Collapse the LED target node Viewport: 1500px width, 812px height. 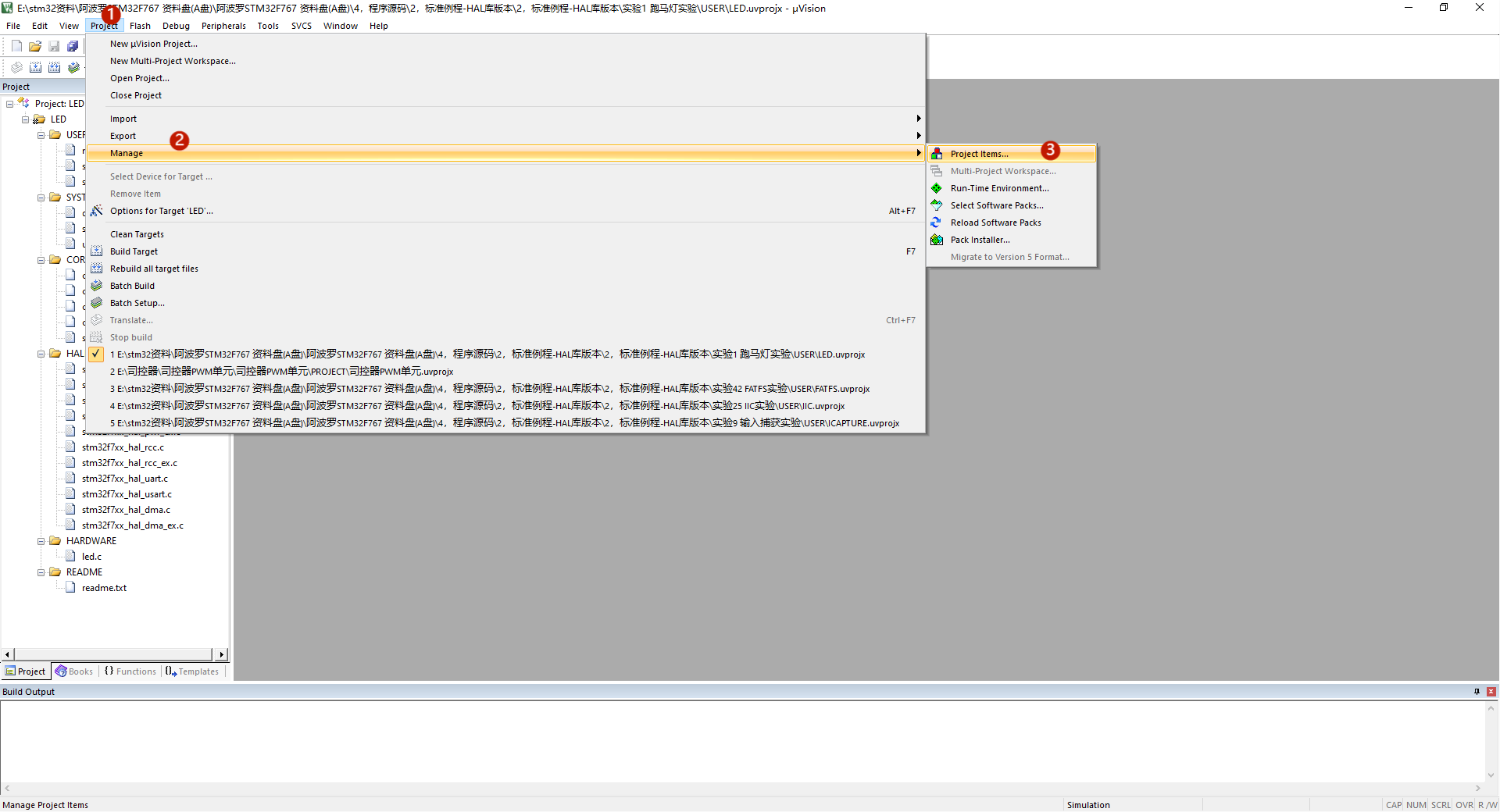(26, 119)
